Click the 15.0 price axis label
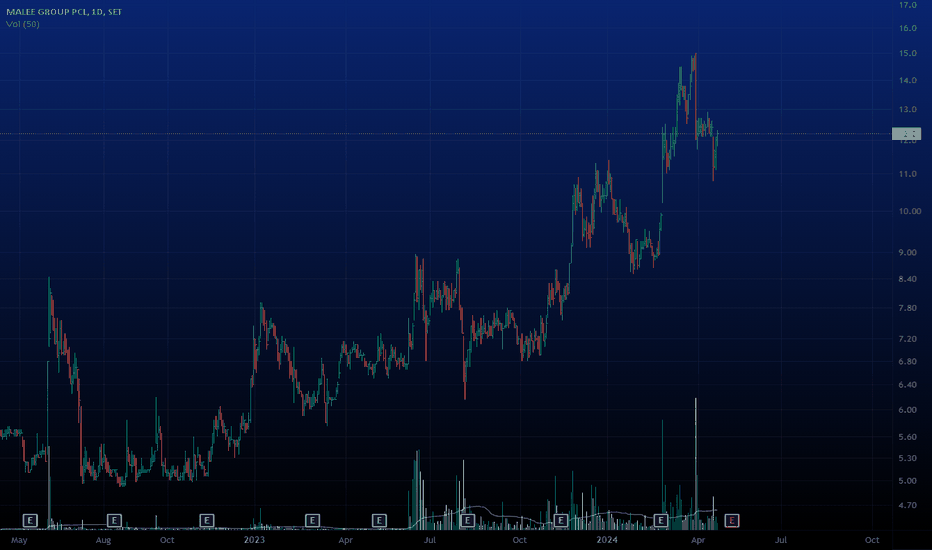The width and height of the screenshot is (932, 550). pos(908,53)
